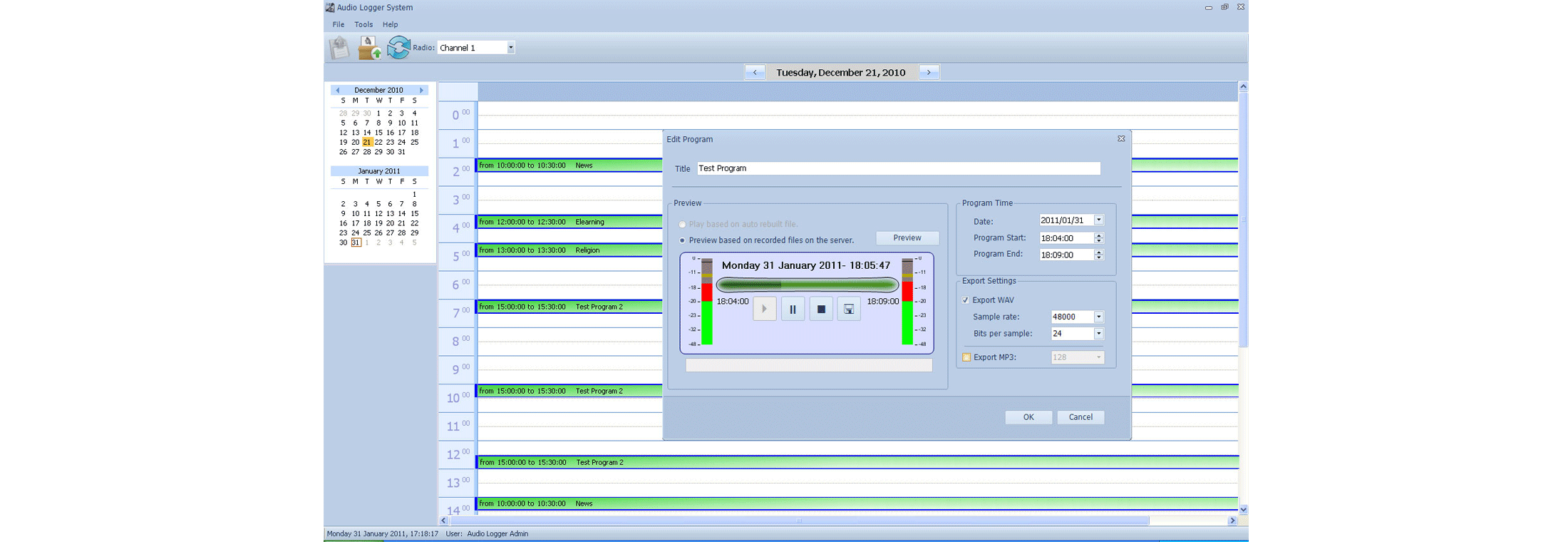Pause the audio preview playback
The height and width of the screenshot is (542, 1568).
(x=793, y=310)
